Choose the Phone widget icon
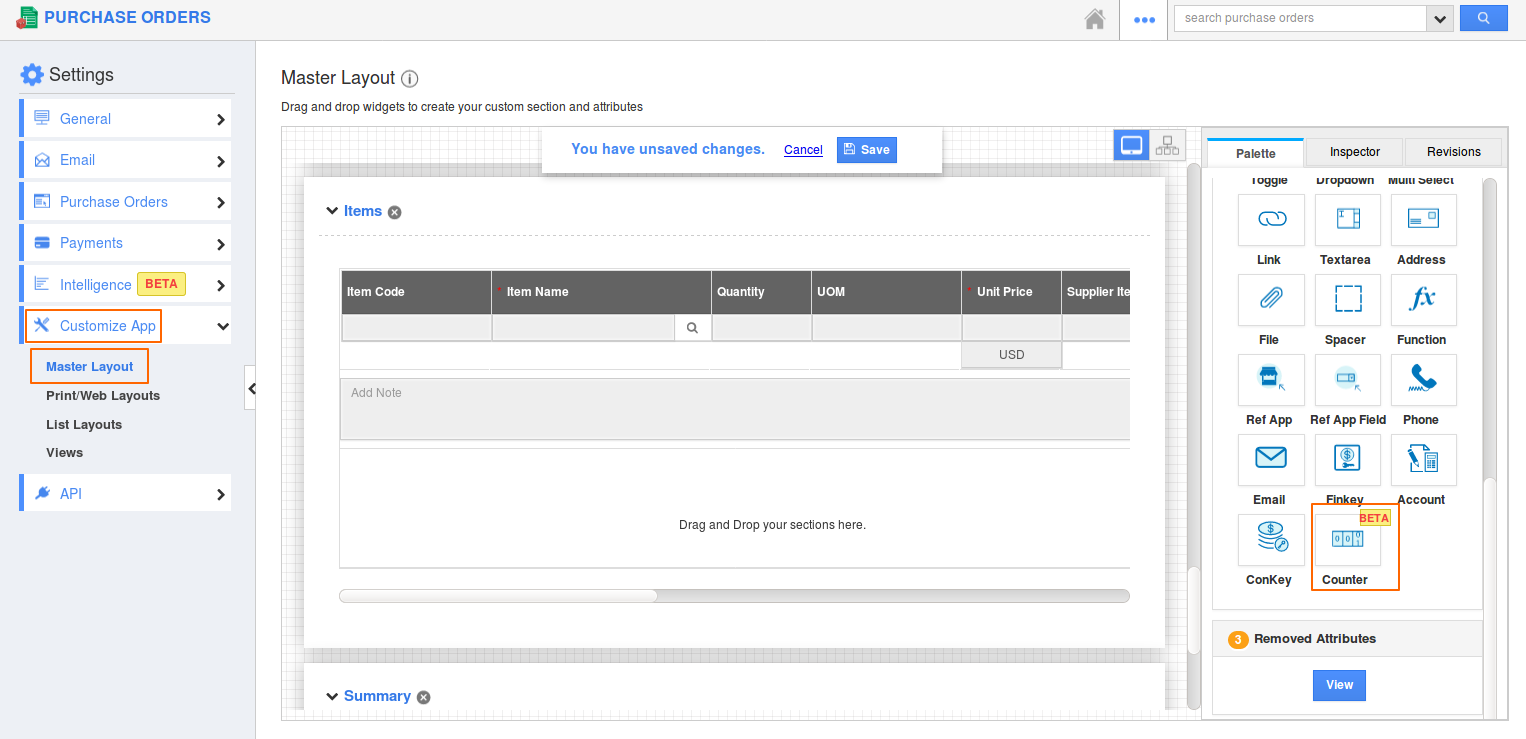 tap(1422, 380)
